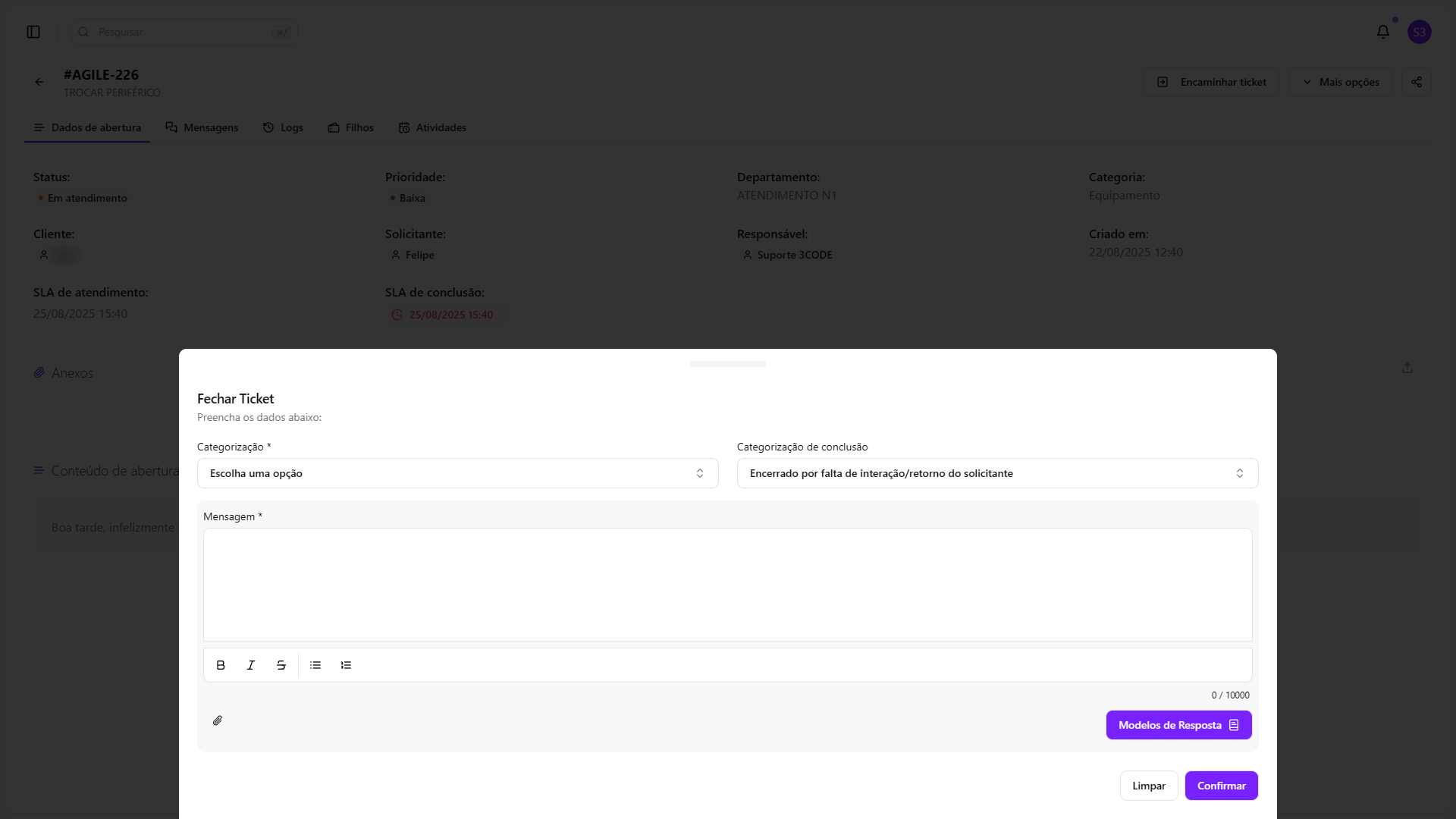Image resolution: width=1456 pixels, height=819 pixels.
Task: Click into the Mensagem text area
Action: point(727,584)
